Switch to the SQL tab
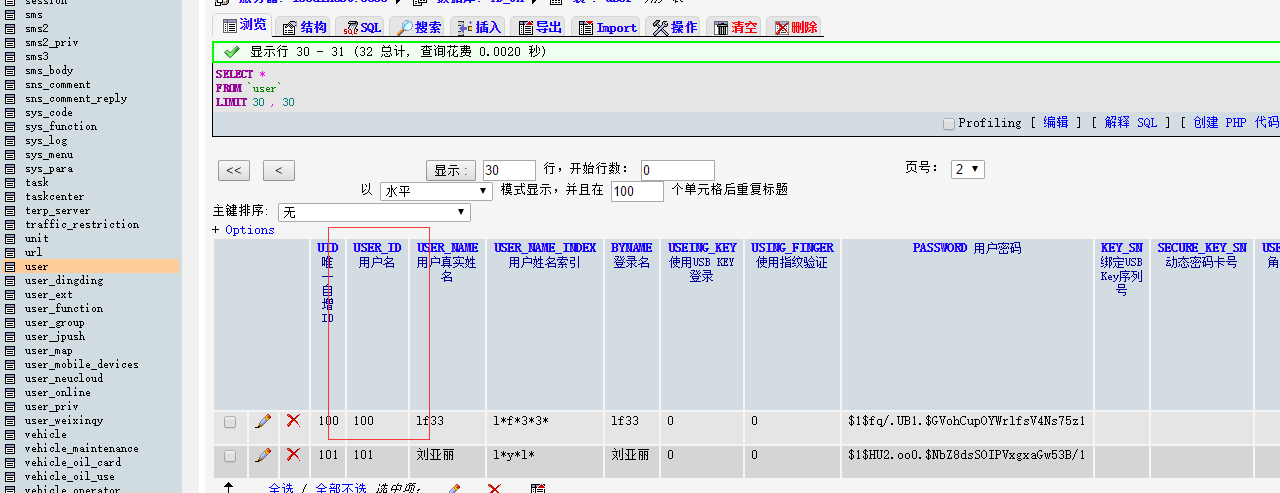This screenshot has height=493, width=1280. 360,27
